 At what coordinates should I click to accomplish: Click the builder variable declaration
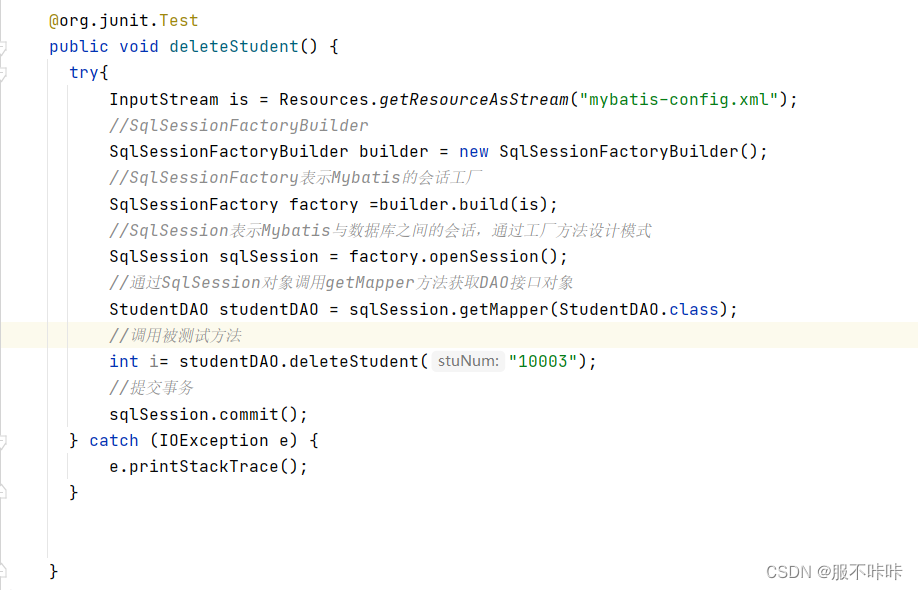pyautogui.click(x=393, y=152)
